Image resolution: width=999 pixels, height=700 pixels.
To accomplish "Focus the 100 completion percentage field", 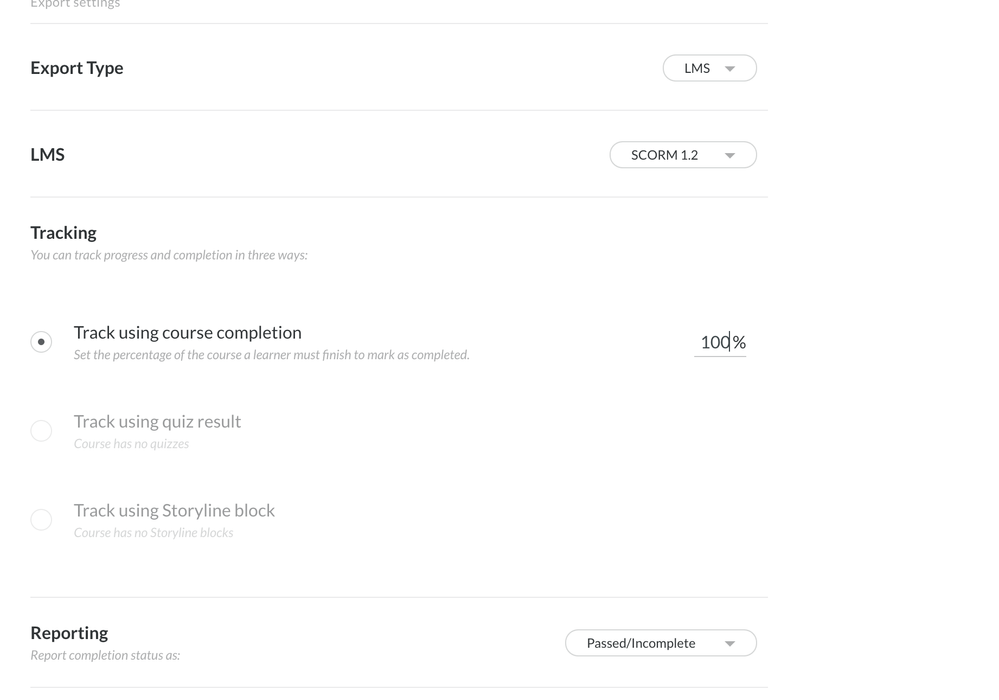I will pos(714,343).
